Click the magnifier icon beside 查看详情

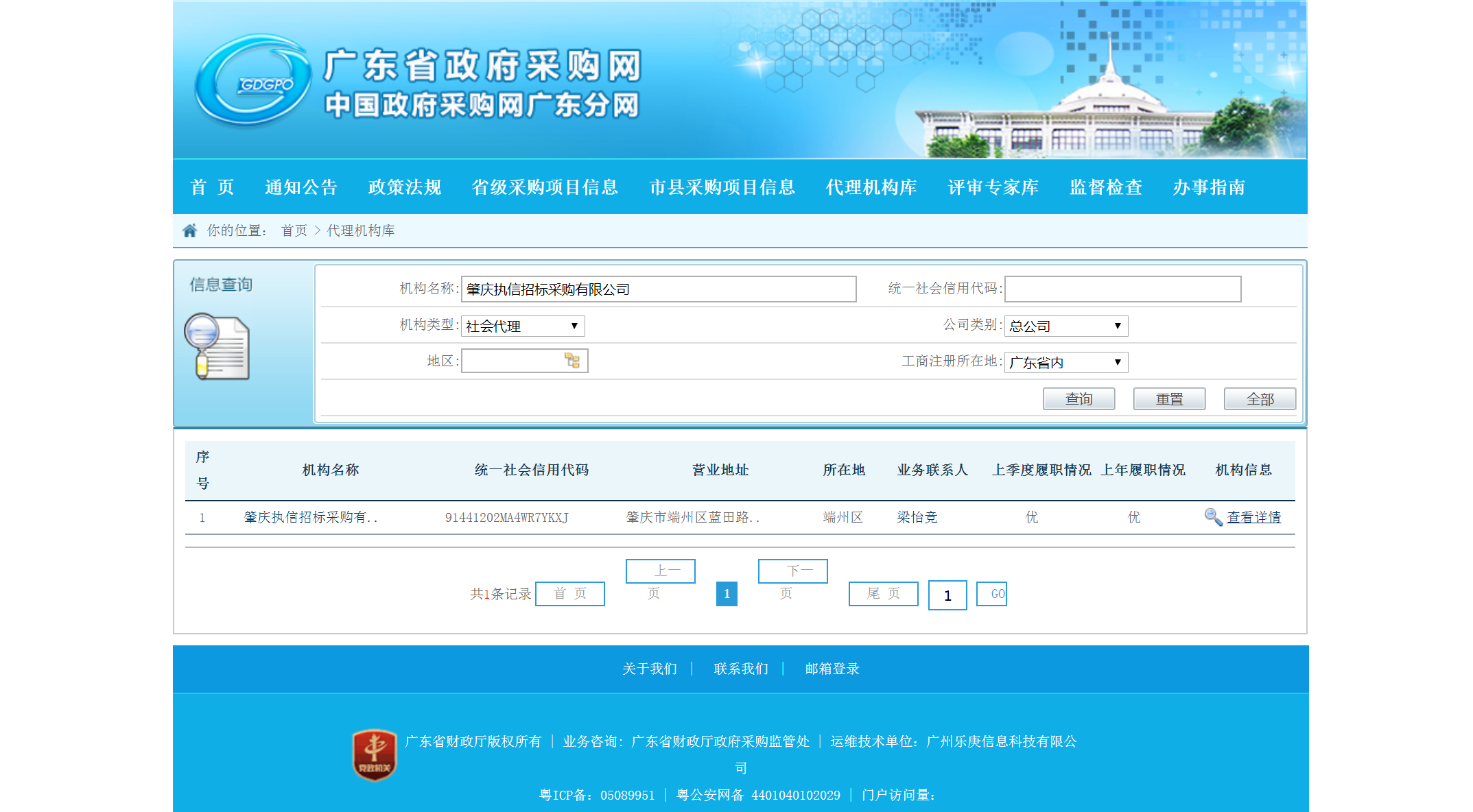click(1213, 517)
